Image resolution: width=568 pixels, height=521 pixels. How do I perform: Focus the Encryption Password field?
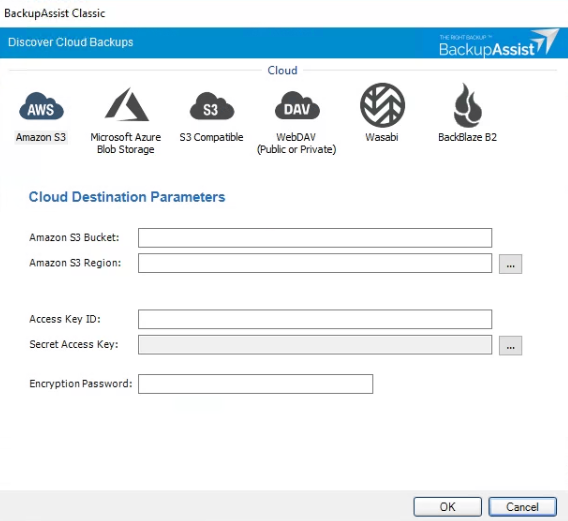click(255, 384)
